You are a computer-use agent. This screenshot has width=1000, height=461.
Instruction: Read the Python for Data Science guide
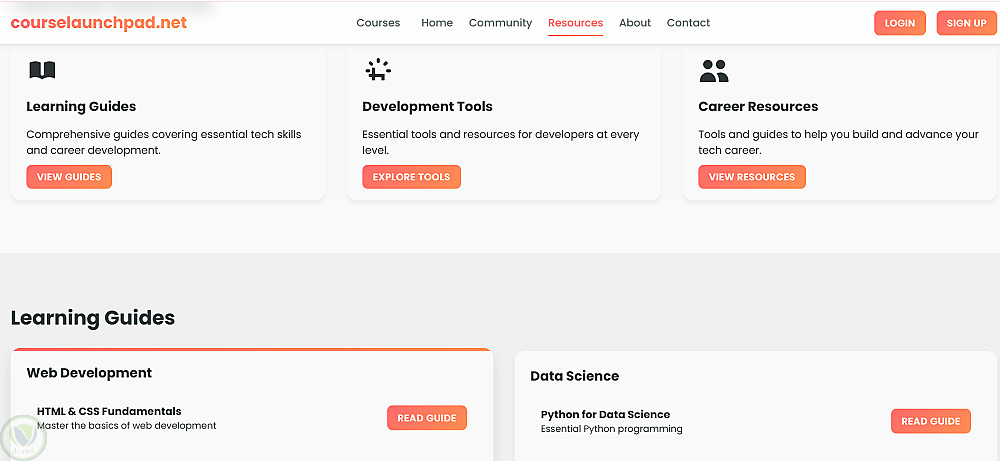(930, 421)
